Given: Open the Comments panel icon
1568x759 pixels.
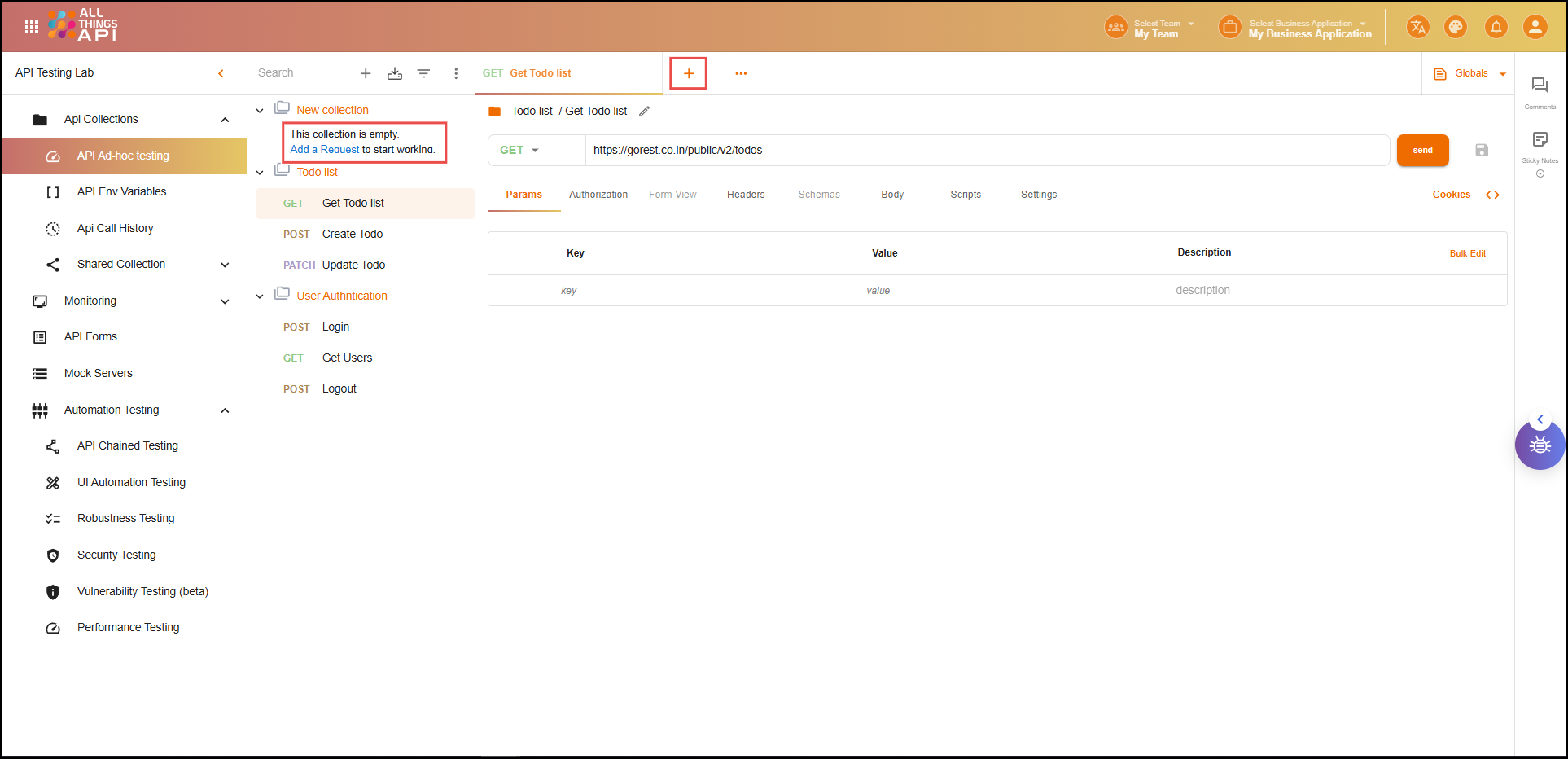Looking at the screenshot, I should pyautogui.click(x=1540, y=86).
